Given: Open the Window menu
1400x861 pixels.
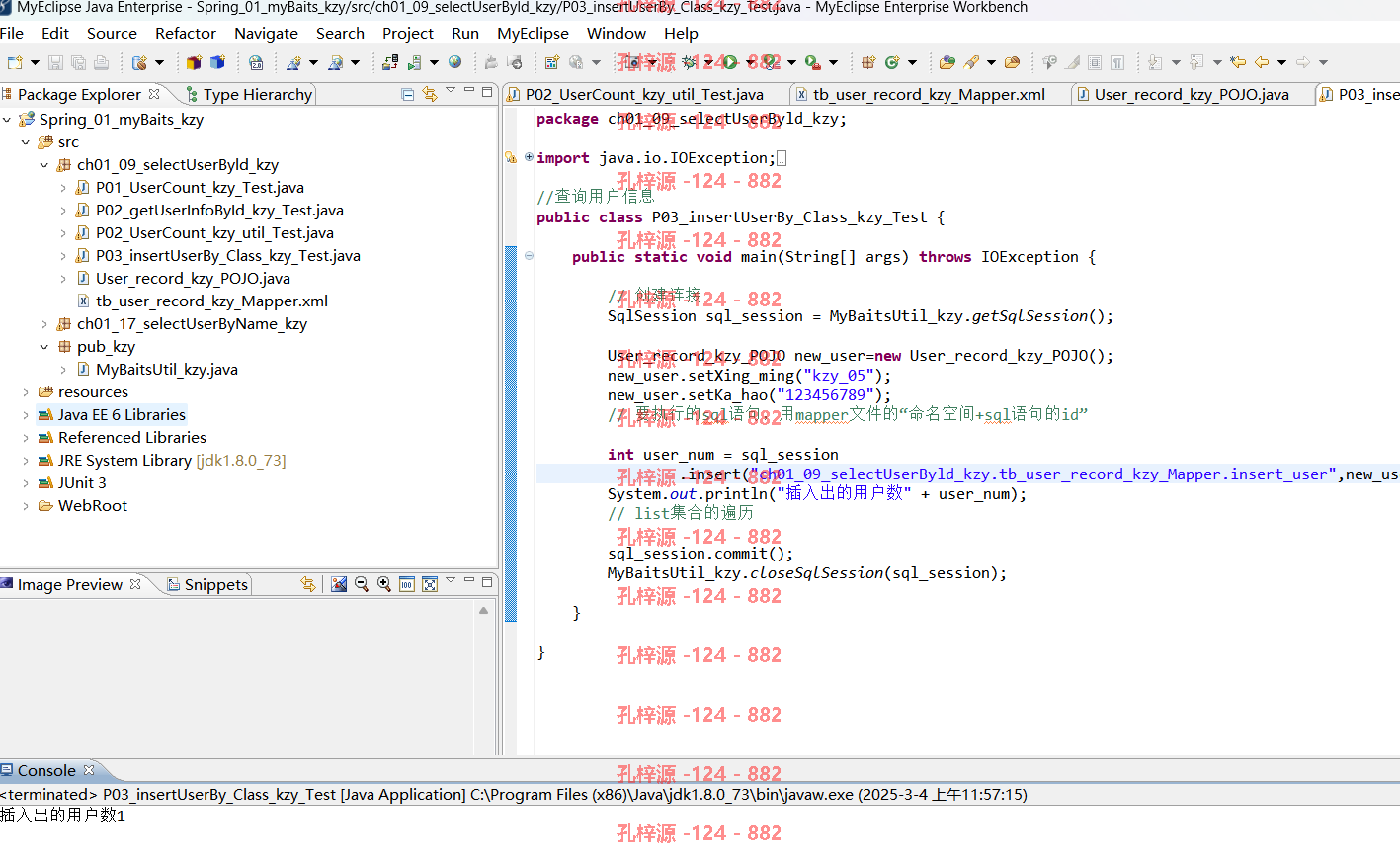Looking at the screenshot, I should [617, 33].
